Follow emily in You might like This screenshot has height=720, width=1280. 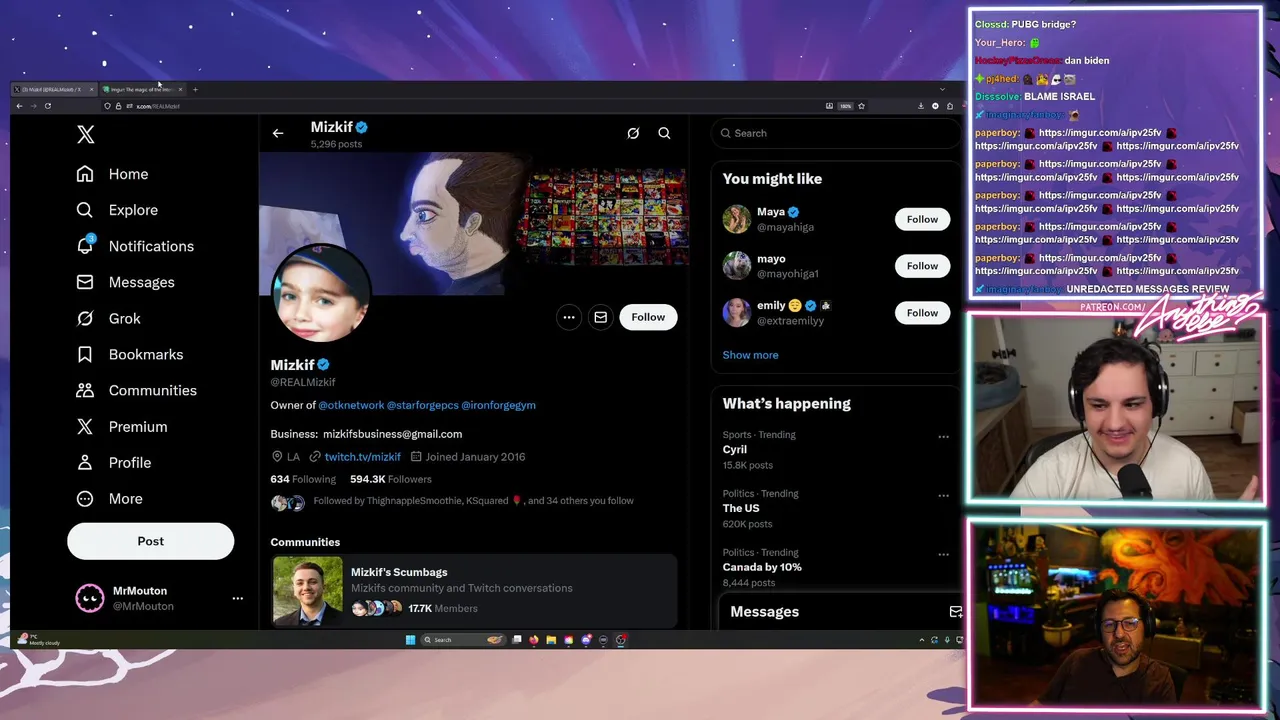point(922,313)
